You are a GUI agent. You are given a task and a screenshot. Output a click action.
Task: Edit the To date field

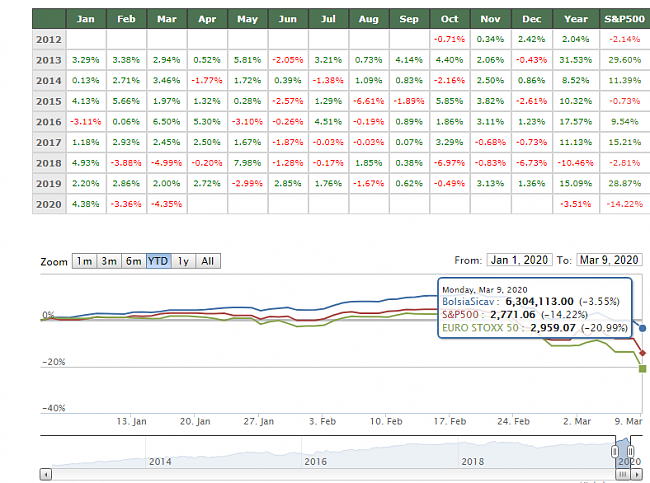tap(609, 260)
